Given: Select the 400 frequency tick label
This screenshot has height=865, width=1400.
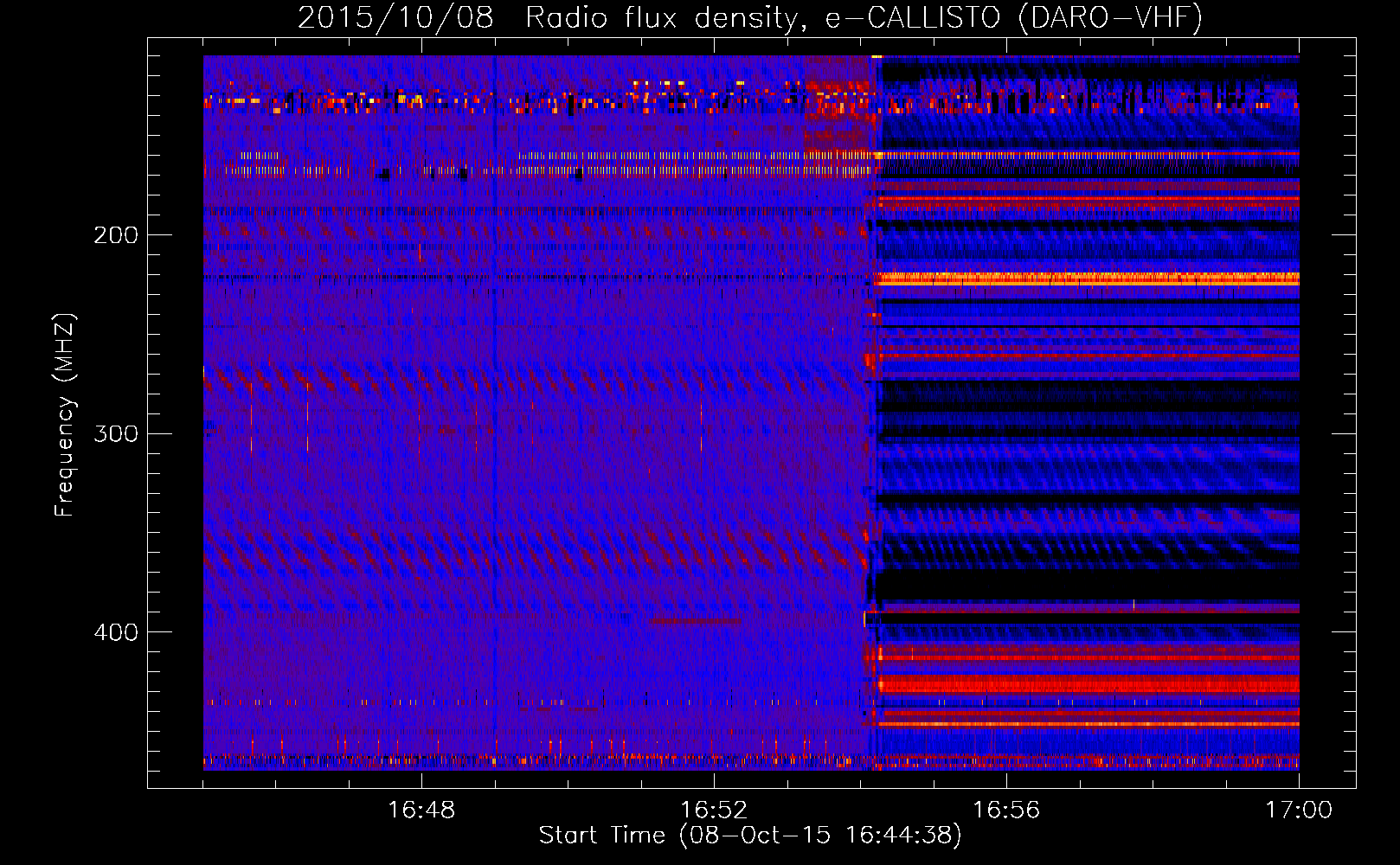Looking at the screenshot, I should (x=116, y=632).
